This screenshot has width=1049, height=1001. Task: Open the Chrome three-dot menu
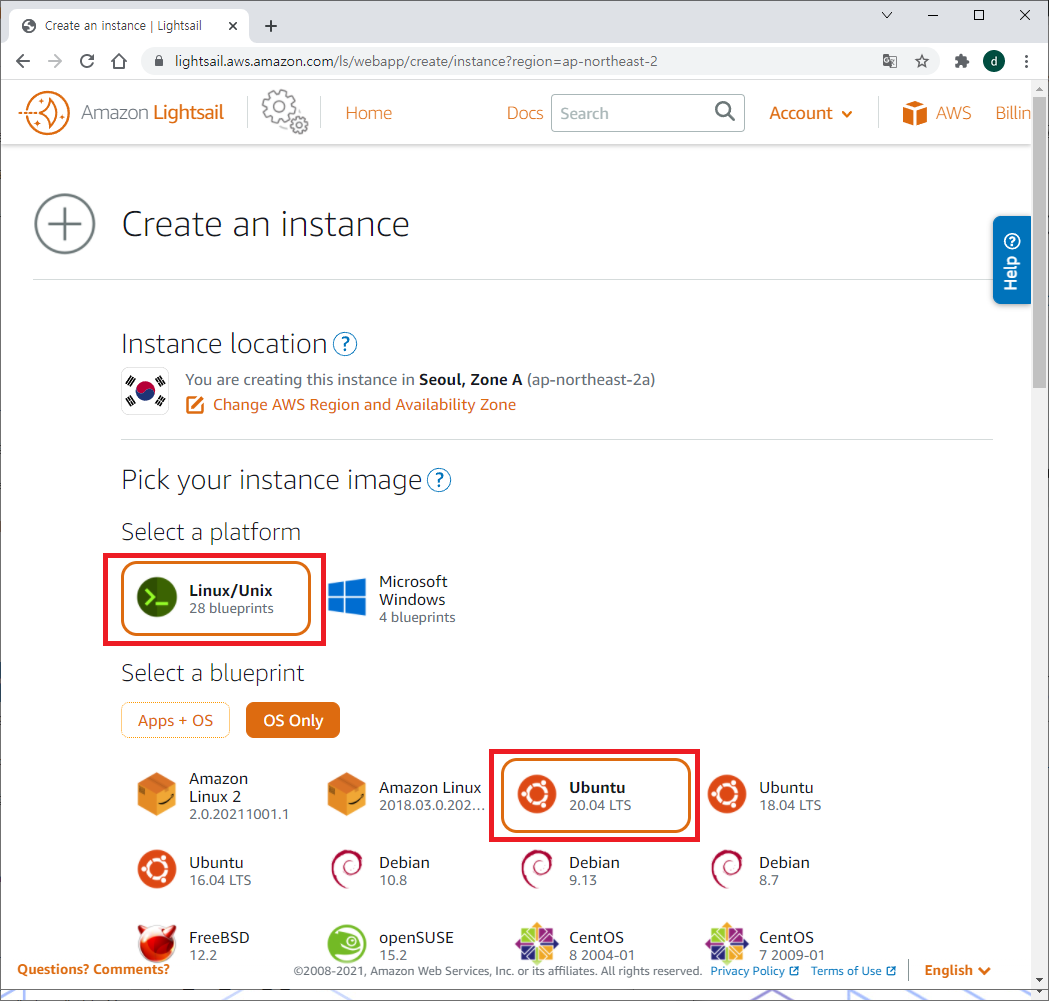click(1026, 62)
